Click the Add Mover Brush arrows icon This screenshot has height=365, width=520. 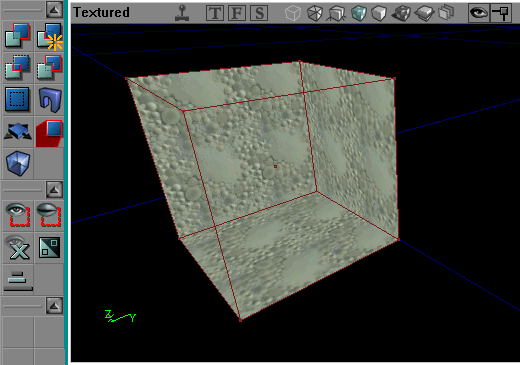coord(18,131)
